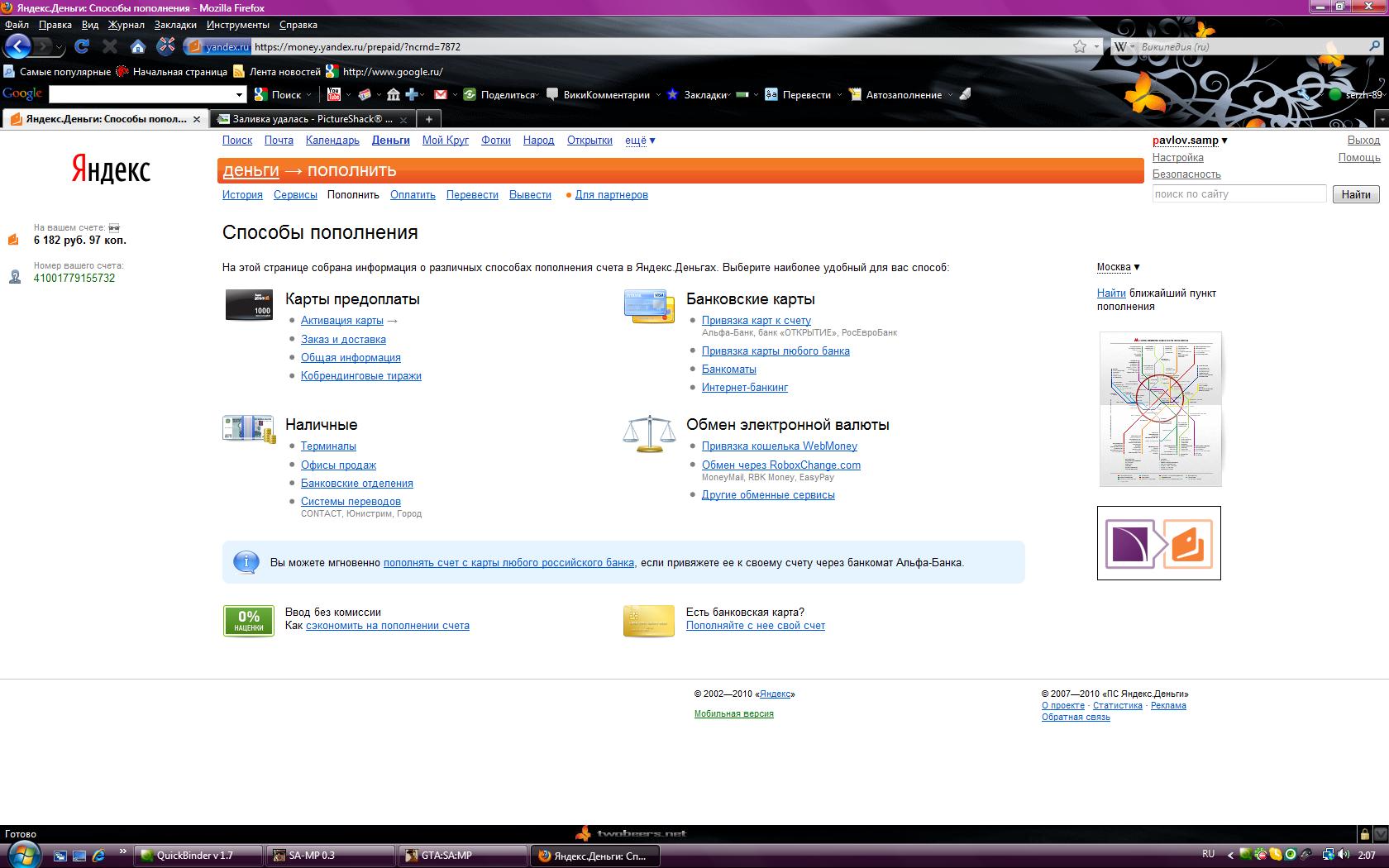
Task: Open the Москва city selector
Action: tap(1119, 267)
